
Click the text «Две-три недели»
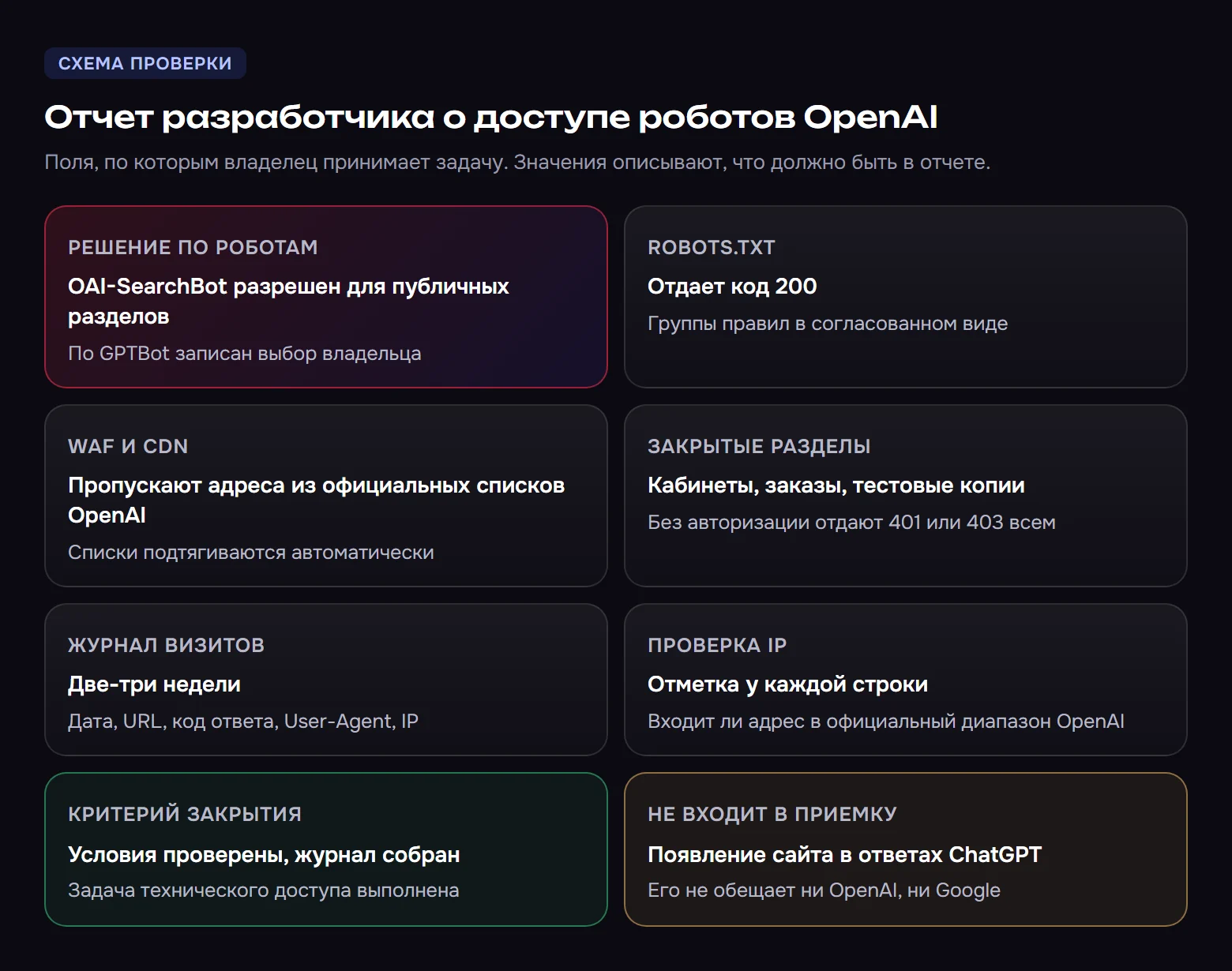tap(154, 684)
